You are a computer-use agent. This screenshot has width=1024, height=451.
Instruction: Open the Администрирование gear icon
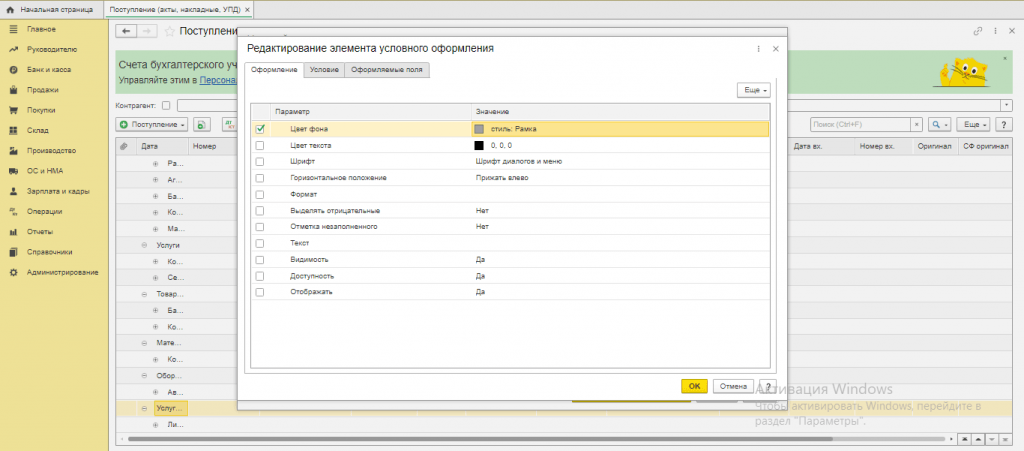[13, 272]
